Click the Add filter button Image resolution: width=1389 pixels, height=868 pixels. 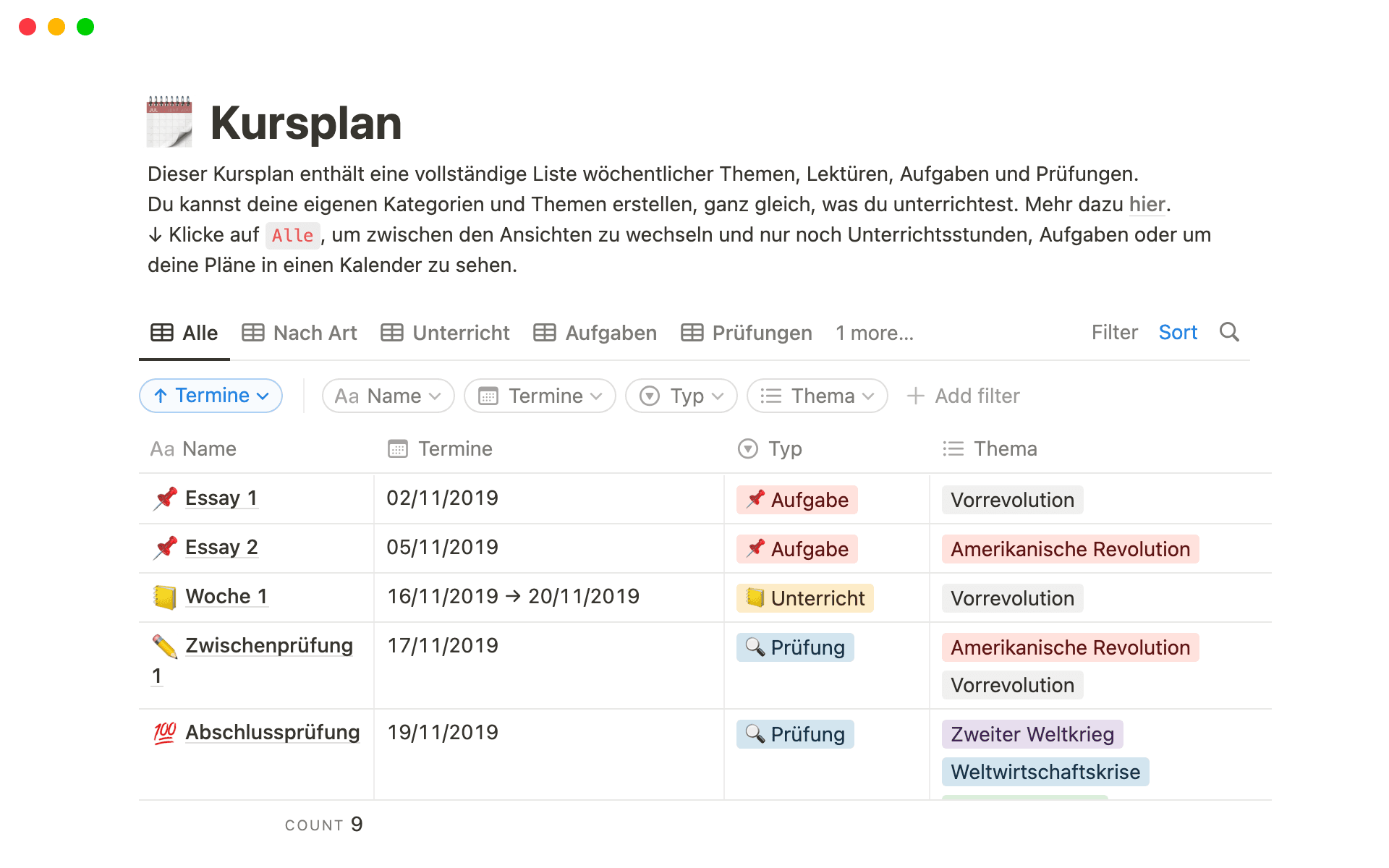[x=963, y=396]
